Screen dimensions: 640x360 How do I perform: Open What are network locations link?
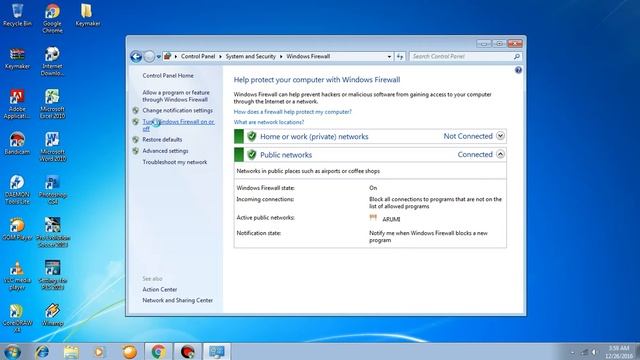[269, 122]
